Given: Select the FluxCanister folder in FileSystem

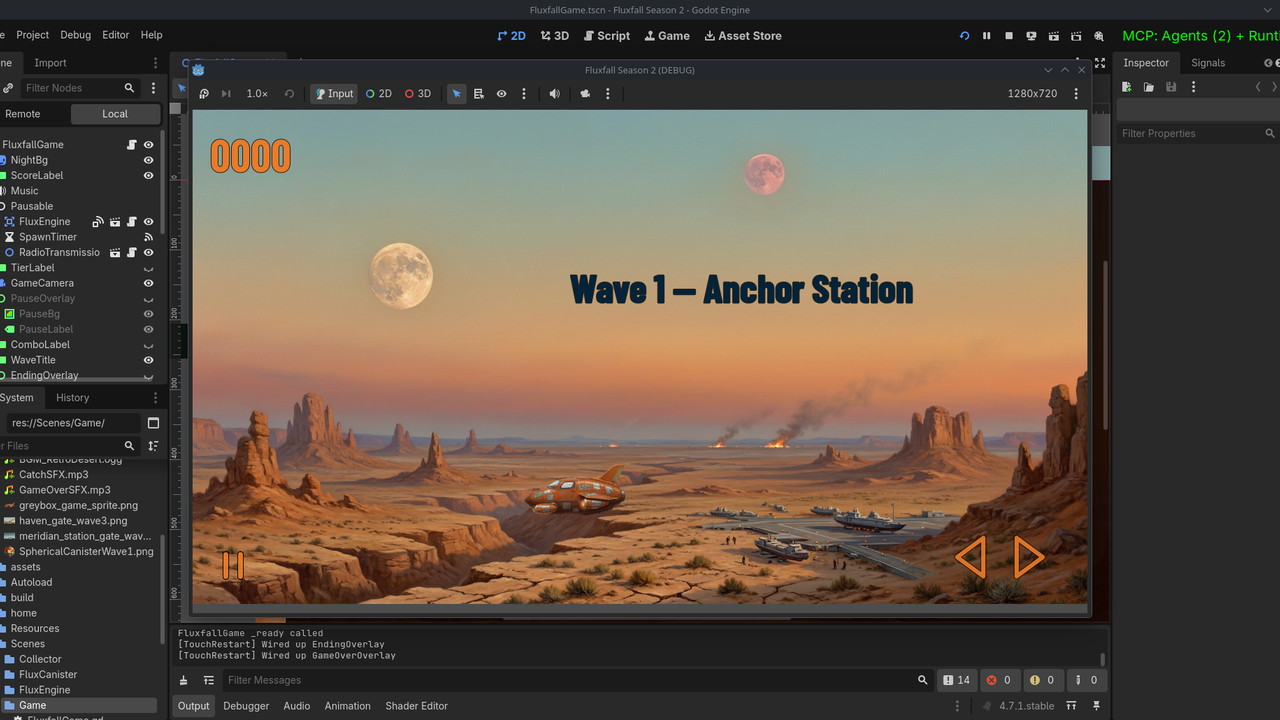Looking at the screenshot, I should pos(48,675).
